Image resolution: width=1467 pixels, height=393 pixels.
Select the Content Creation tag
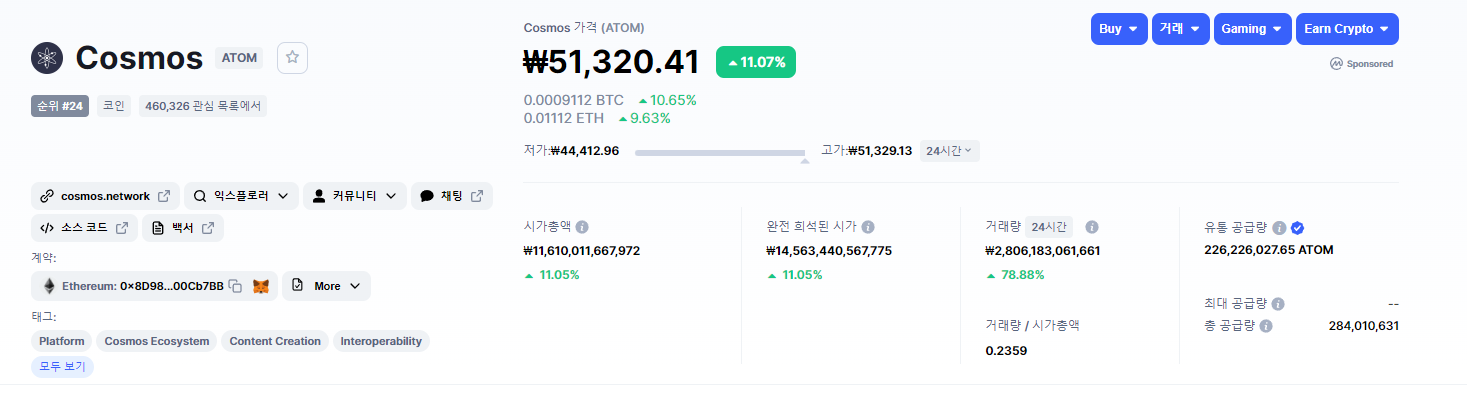click(275, 341)
